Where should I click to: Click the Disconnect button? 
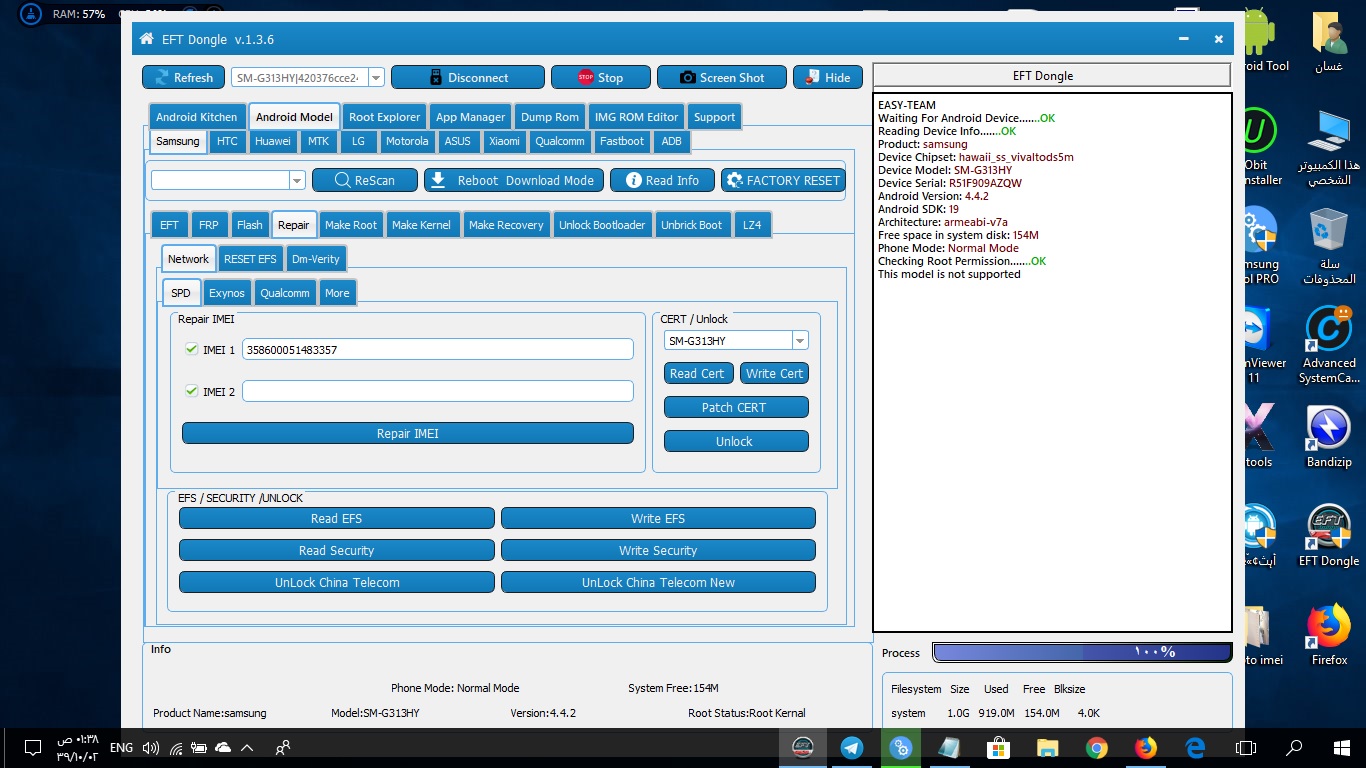(468, 77)
